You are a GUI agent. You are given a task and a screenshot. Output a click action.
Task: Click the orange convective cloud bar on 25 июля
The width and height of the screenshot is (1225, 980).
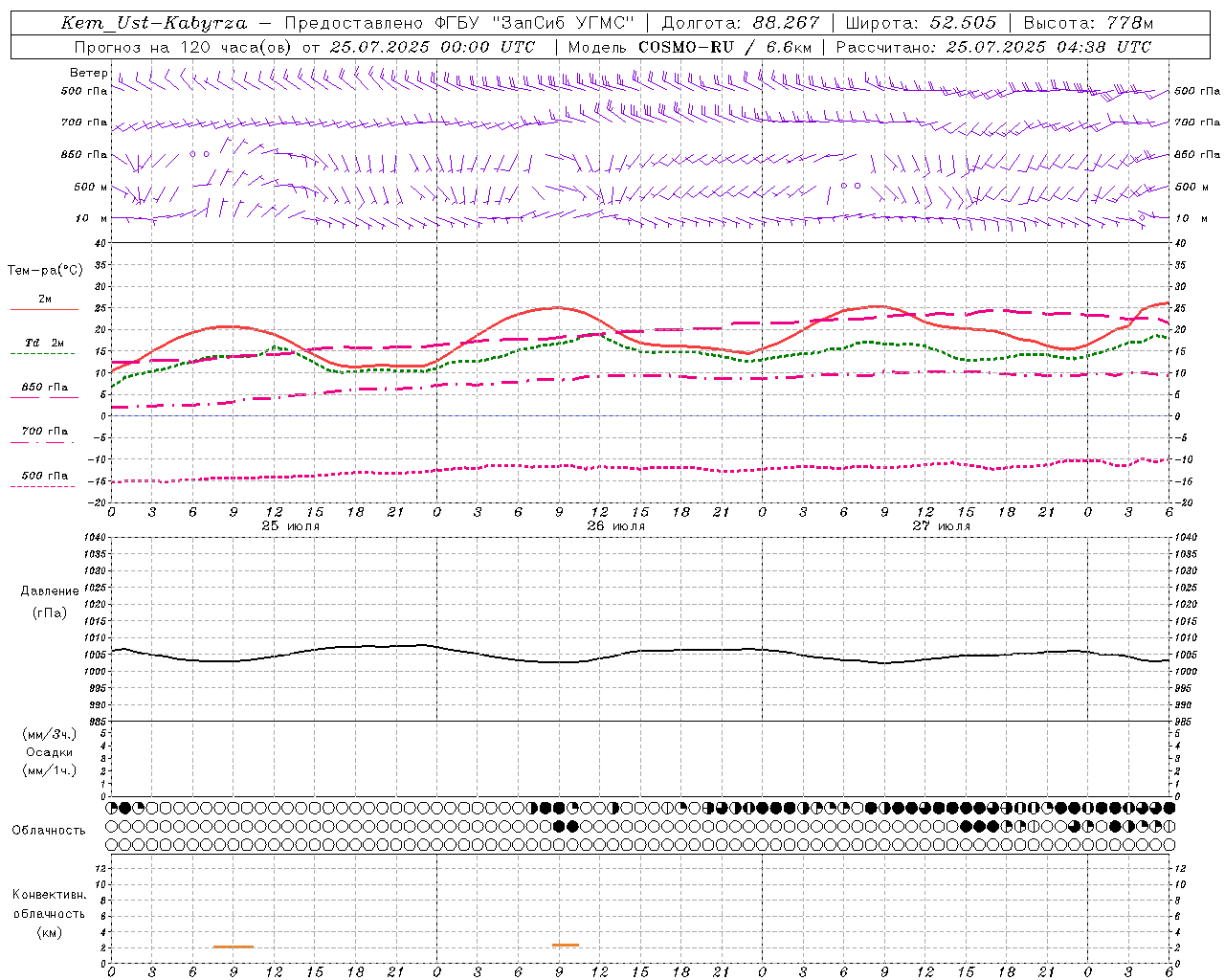(x=234, y=947)
